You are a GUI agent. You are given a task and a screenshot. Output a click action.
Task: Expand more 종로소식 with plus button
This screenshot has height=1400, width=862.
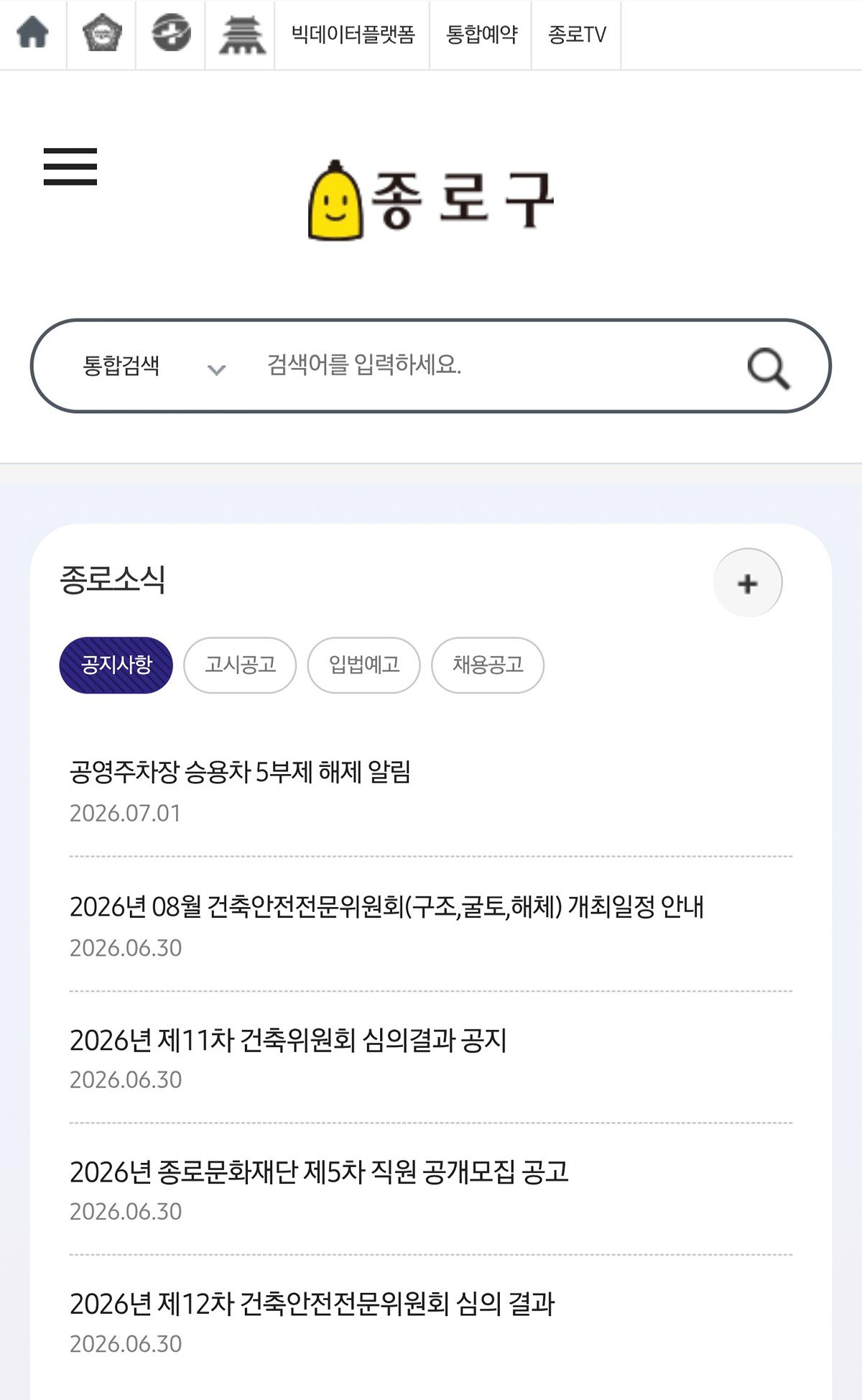[748, 583]
